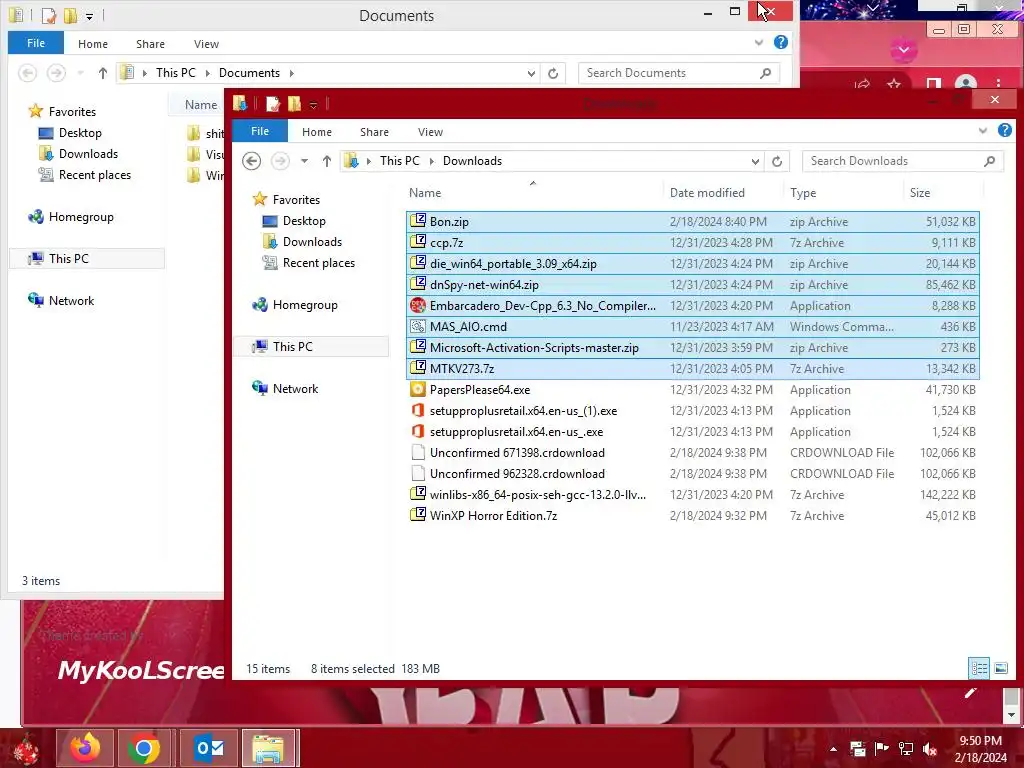1024x768 pixels.
Task: Click This PC breadcrumb in Downloads address bar
Action: 400,161
